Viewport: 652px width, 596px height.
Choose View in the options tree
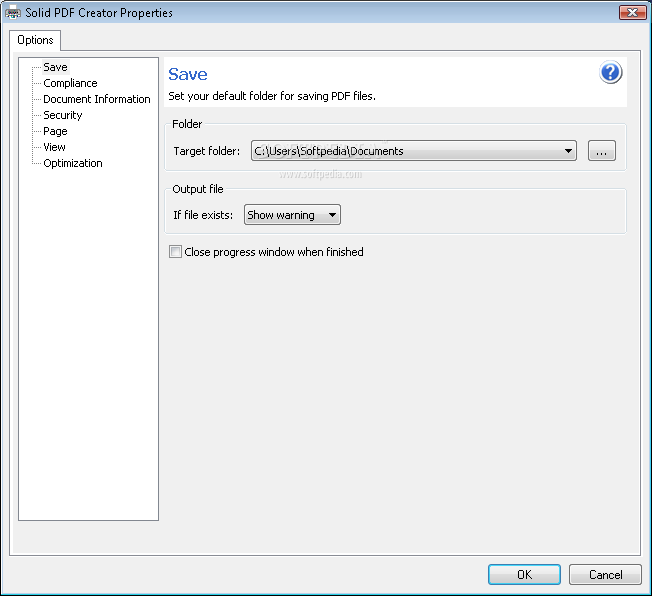pos(54,147)
